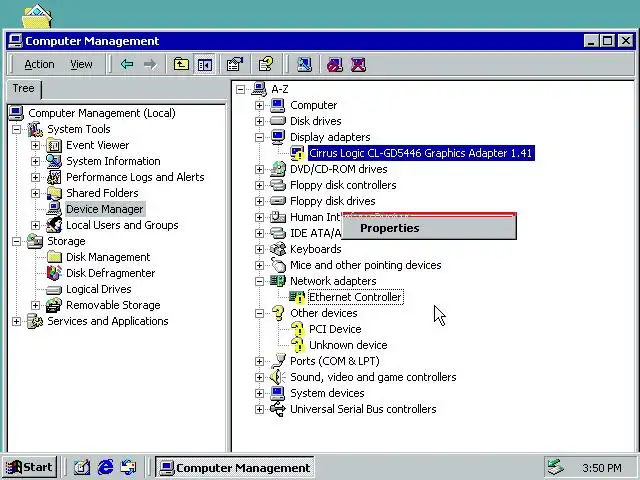Click the Uninstall device toolbar icon

pyautogui.click(x=358, y=64)
